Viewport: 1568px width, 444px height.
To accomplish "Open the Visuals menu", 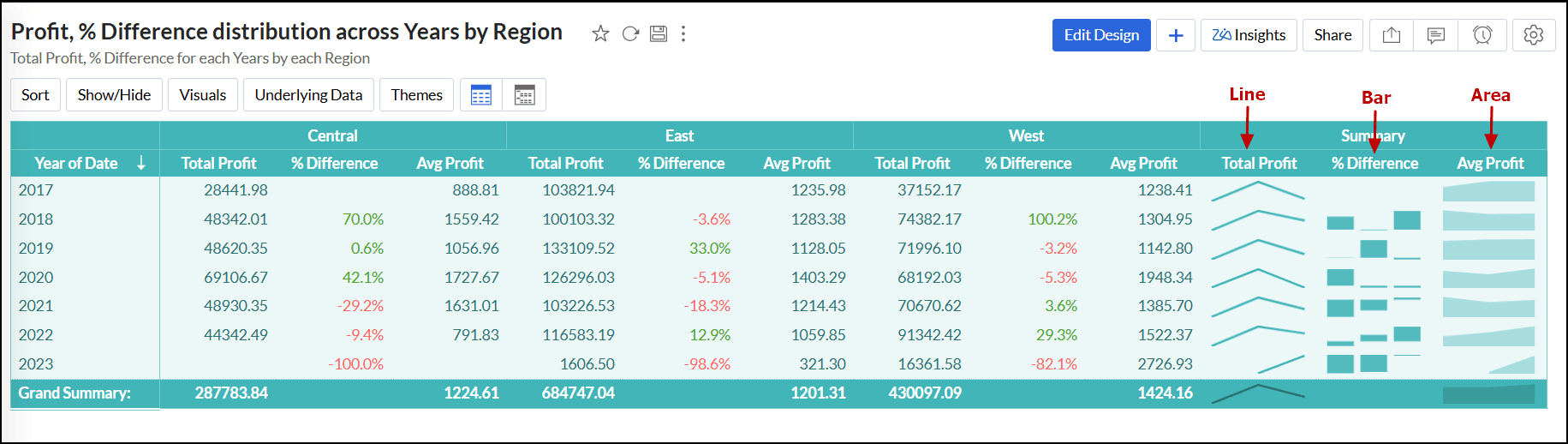I will click(x=203, y=95).
